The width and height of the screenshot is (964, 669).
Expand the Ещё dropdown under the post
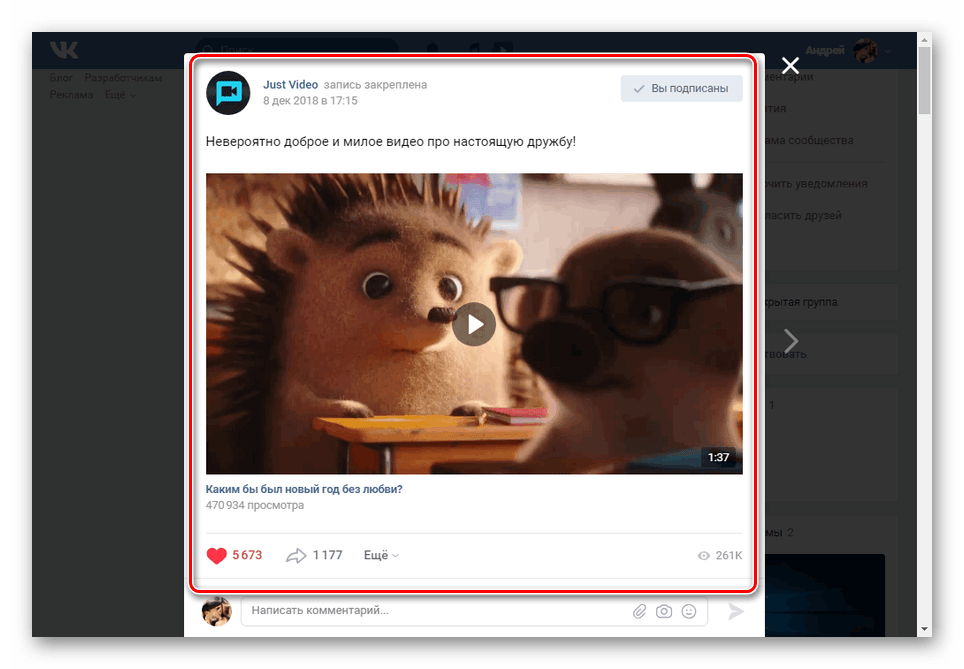pyautogui.click(x=381, y=555)
